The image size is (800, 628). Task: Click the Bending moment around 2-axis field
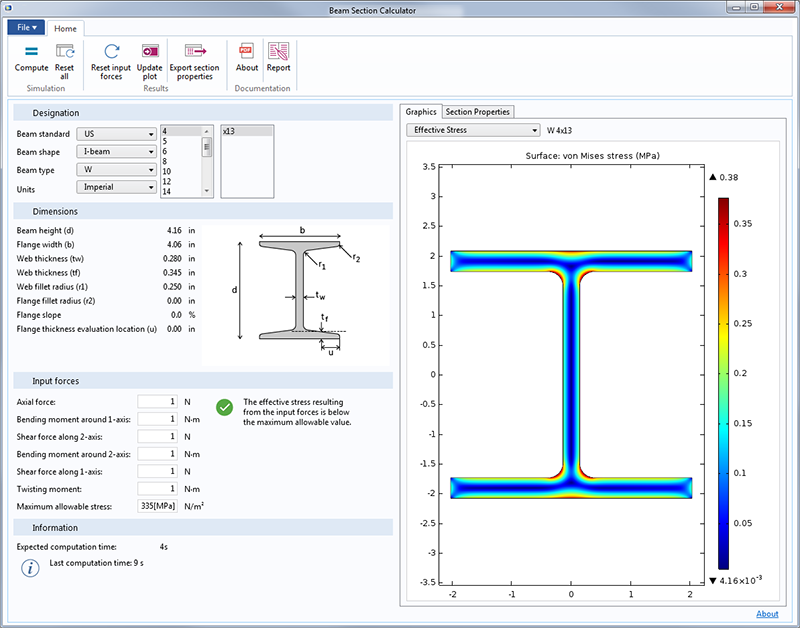click(157, 454)
